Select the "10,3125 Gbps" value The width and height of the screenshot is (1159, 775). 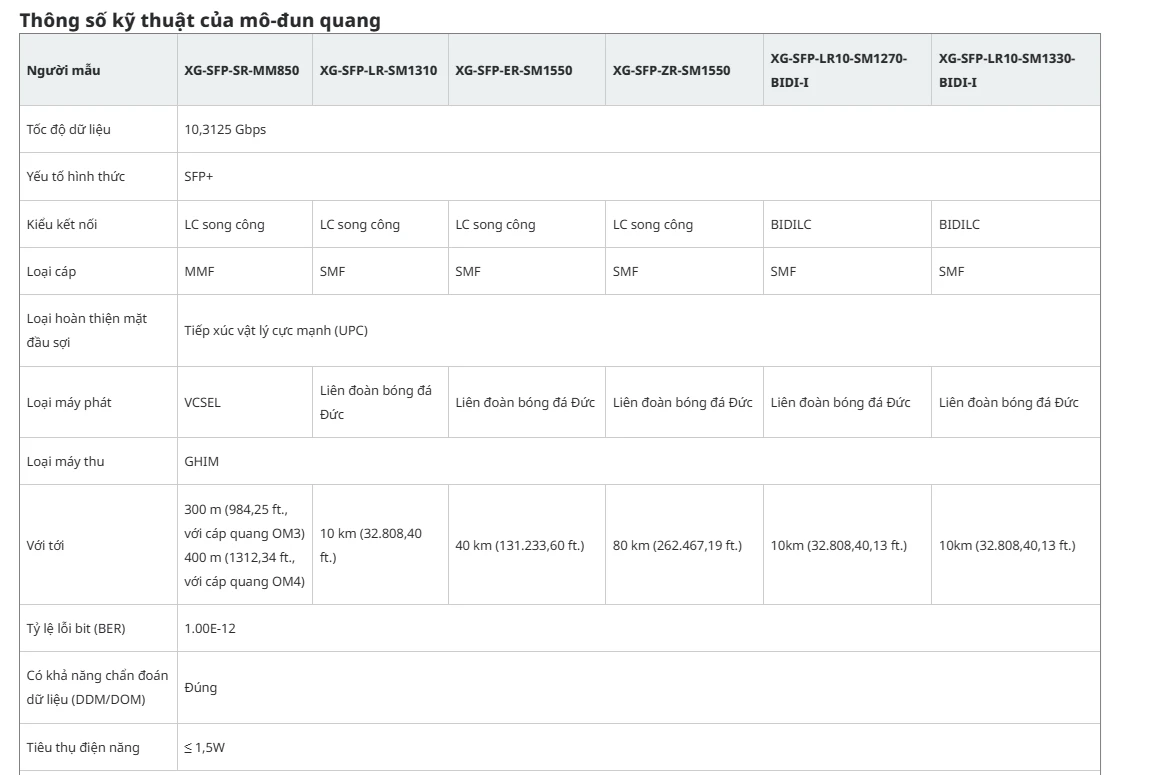click(x=225, y=129)
